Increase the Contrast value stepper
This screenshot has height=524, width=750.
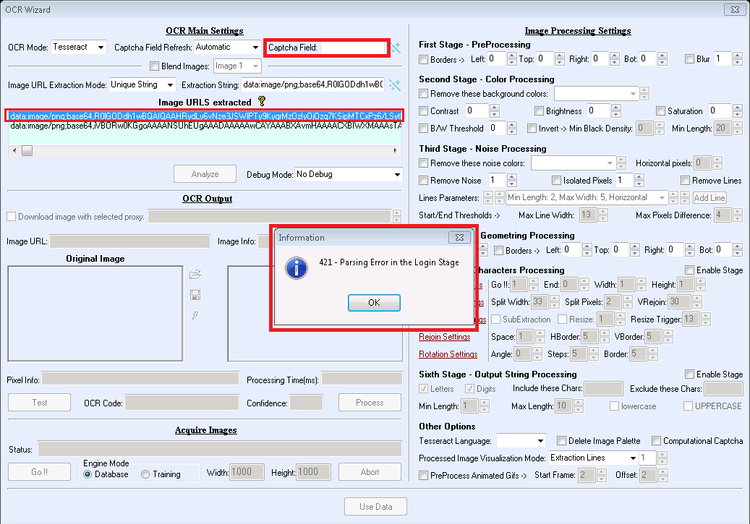pos(495,108)
